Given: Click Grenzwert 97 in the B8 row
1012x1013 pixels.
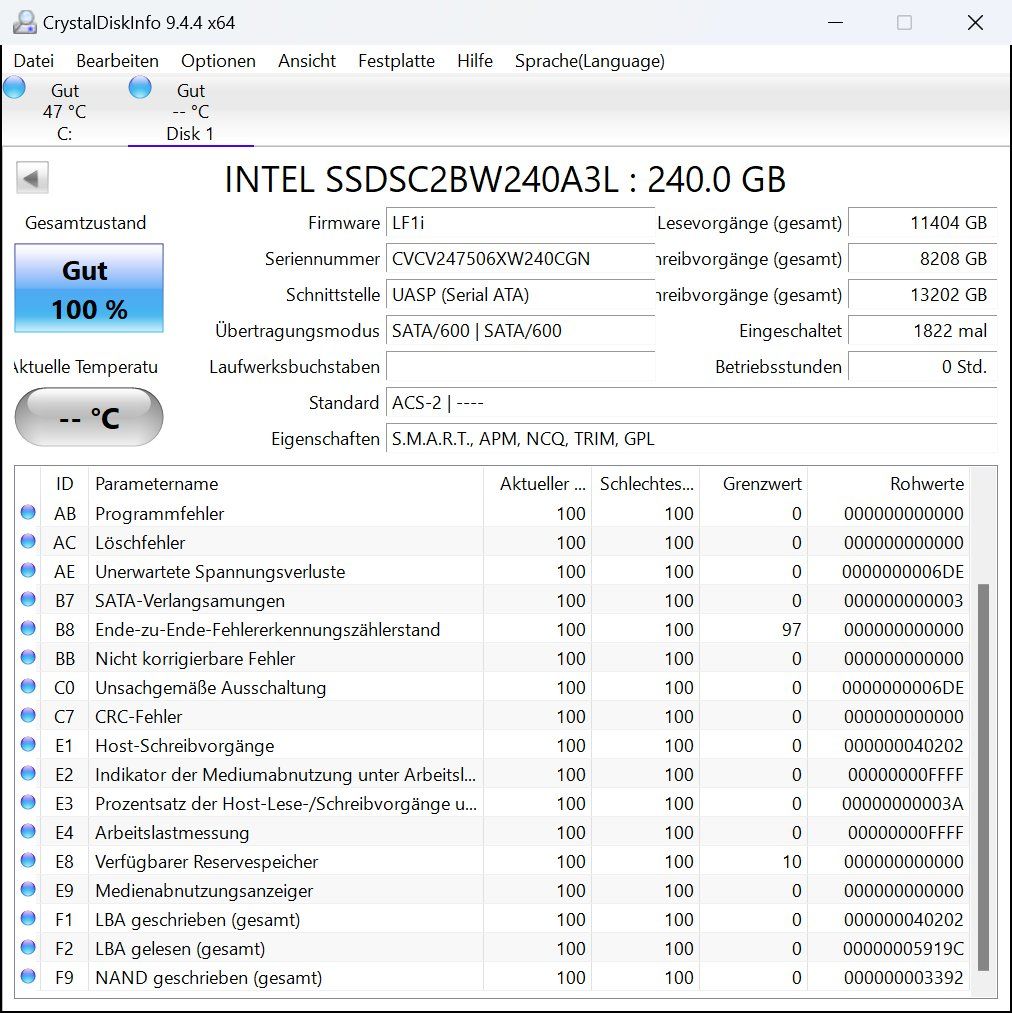Looking at the screenshot, I should click(x=791, y=629).
